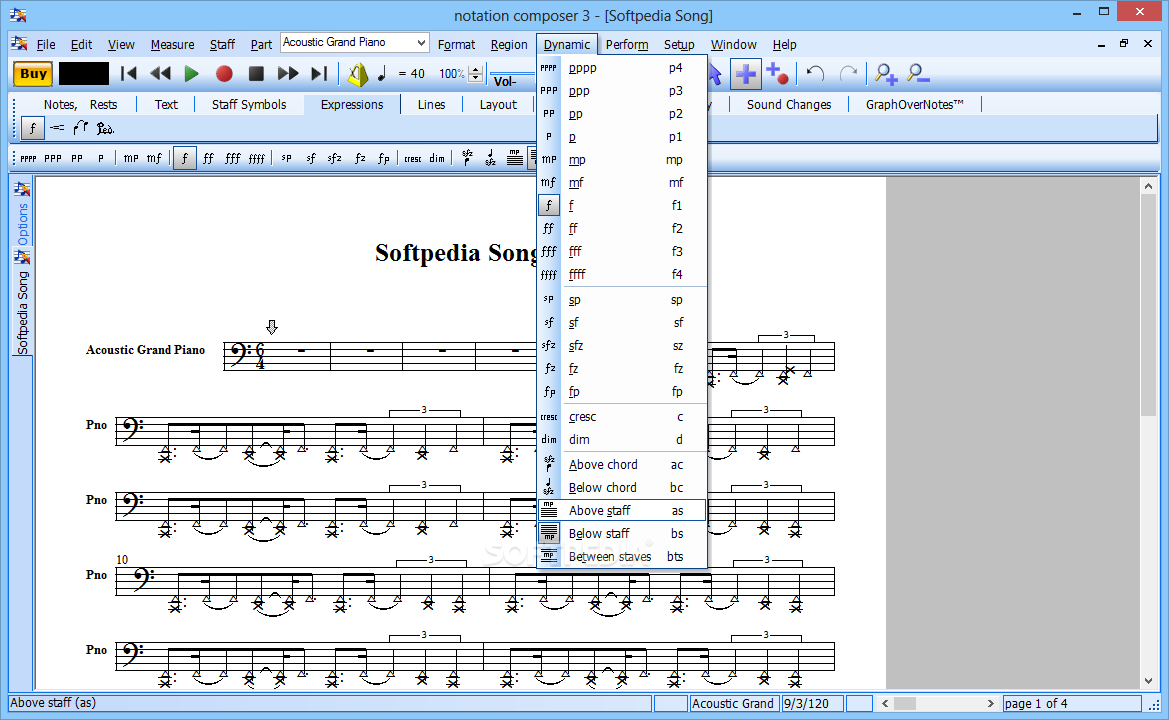1169x720 pixels.
Task: Toggle the mezzo-forte (mf) toolbar button
Action: (154, 158)
